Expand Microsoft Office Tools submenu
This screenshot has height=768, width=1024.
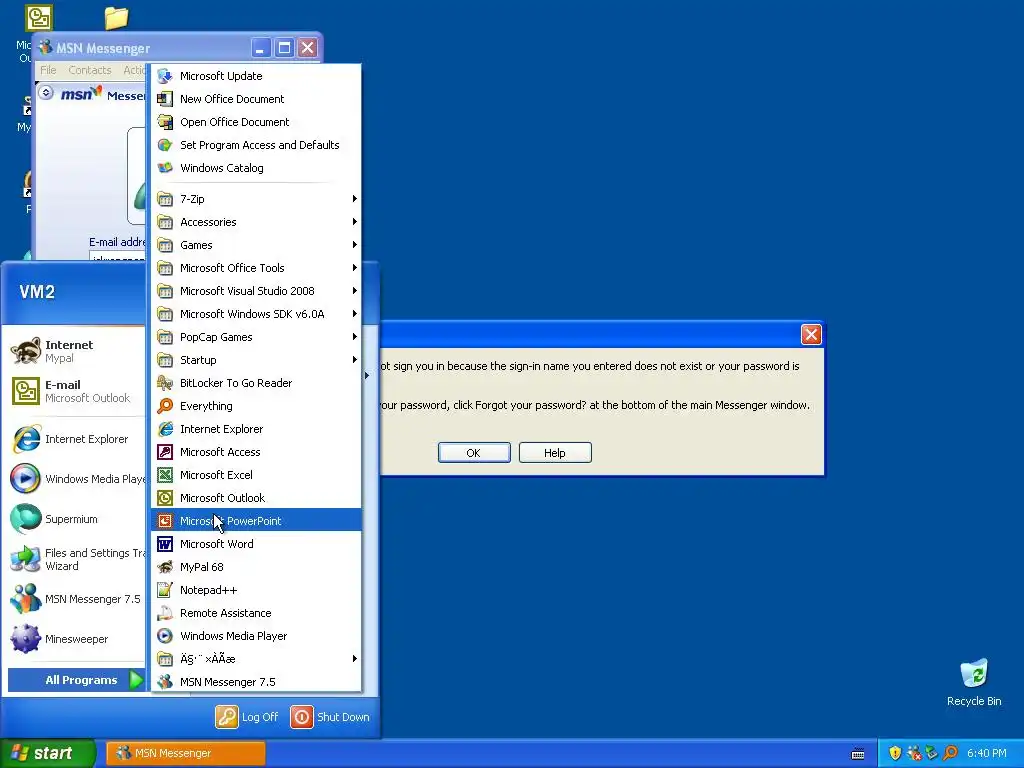256,268
